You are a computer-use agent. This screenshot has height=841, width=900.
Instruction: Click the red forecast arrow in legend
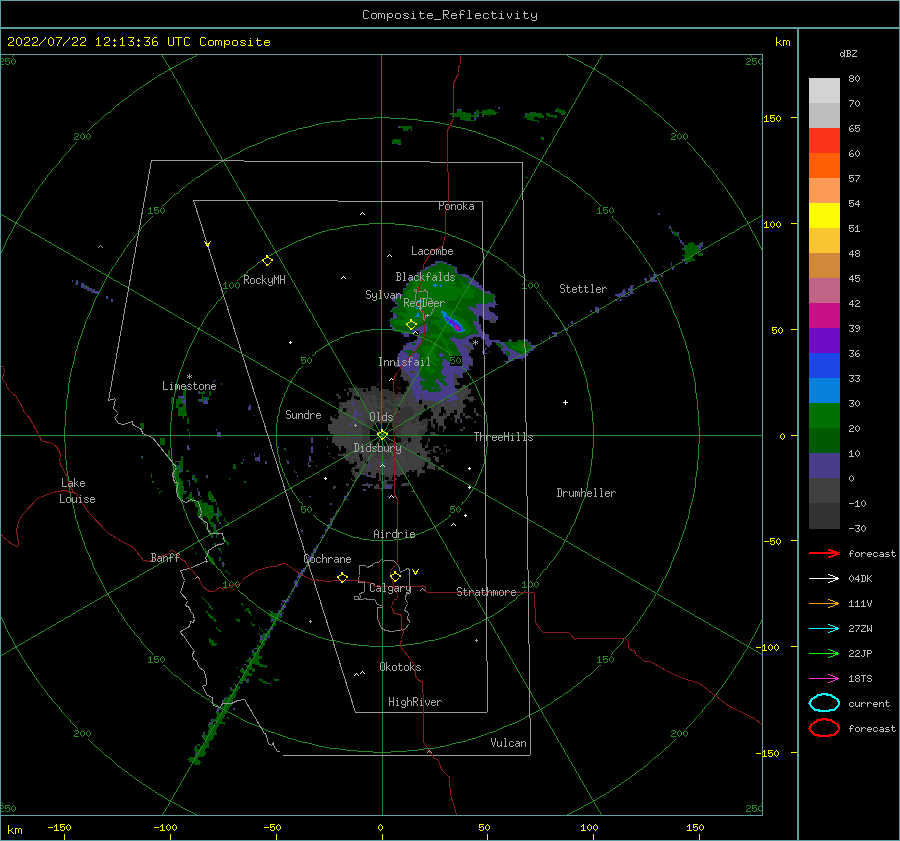pos(824,553)
